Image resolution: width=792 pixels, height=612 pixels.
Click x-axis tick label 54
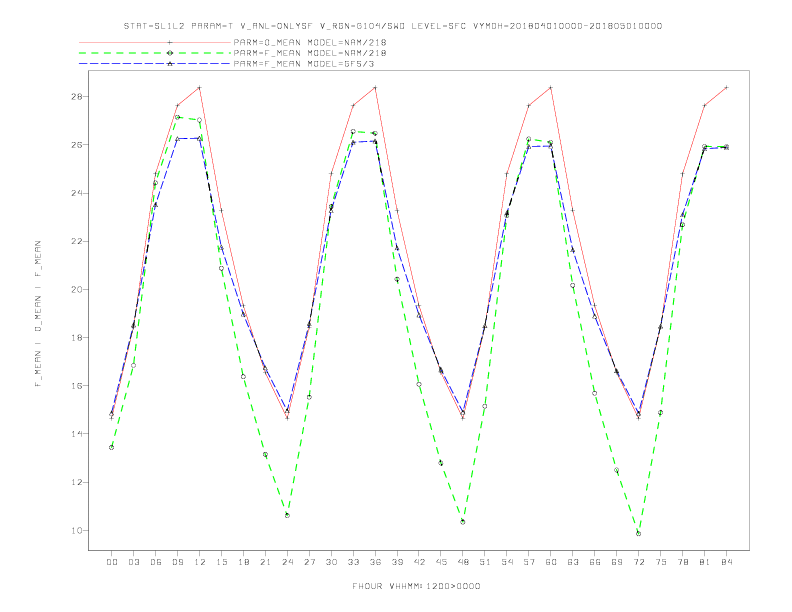507,562
